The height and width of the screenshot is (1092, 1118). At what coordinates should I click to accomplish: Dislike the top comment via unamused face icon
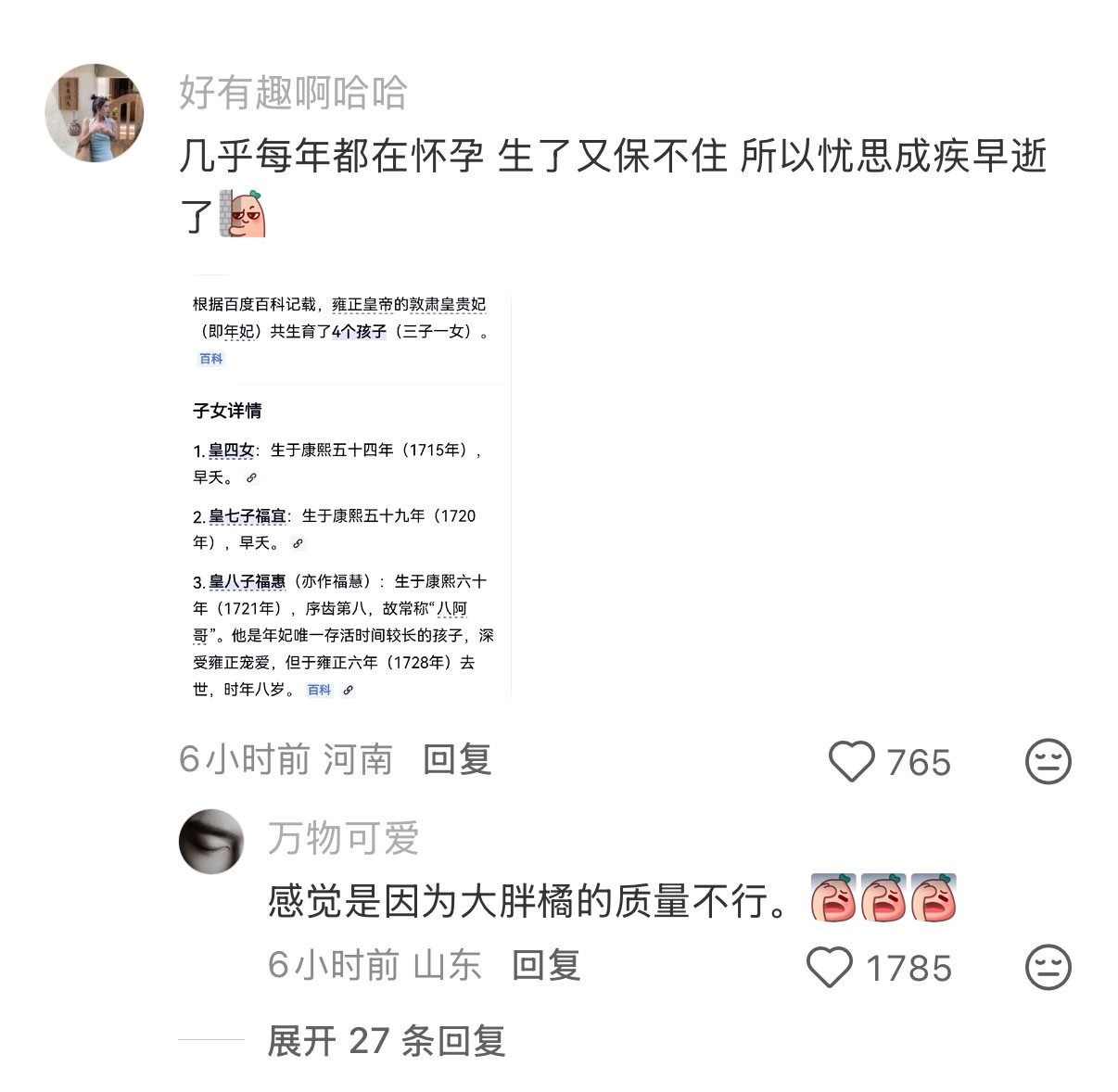click(x=1048, y=762)
